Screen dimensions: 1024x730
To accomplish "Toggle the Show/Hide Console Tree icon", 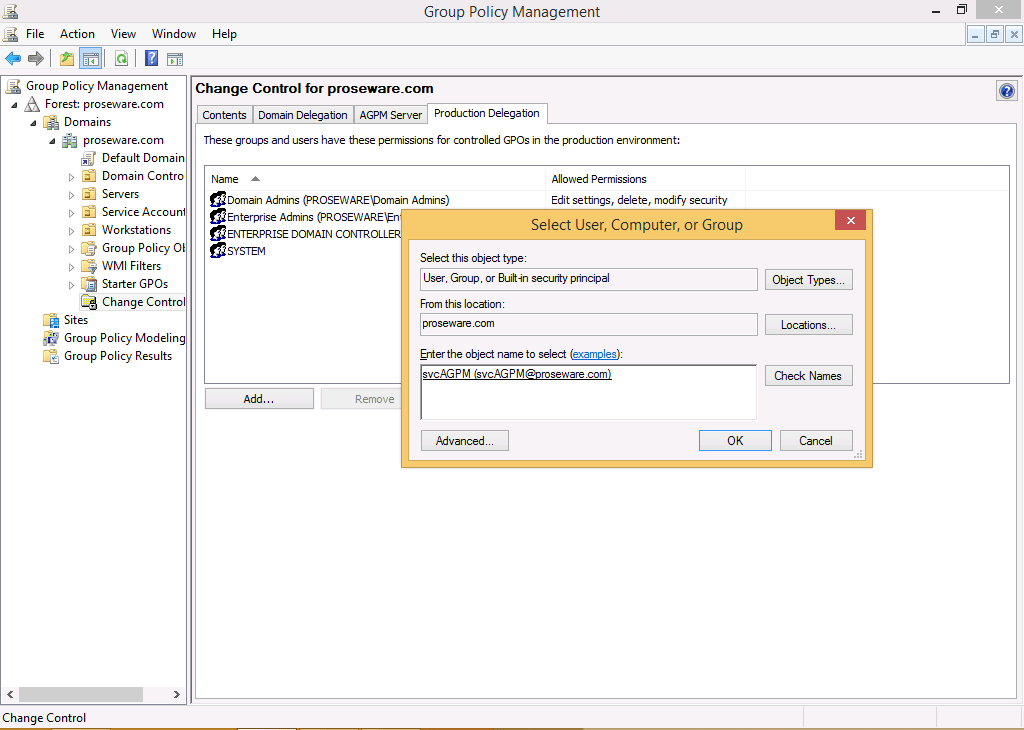I will 91,59.
